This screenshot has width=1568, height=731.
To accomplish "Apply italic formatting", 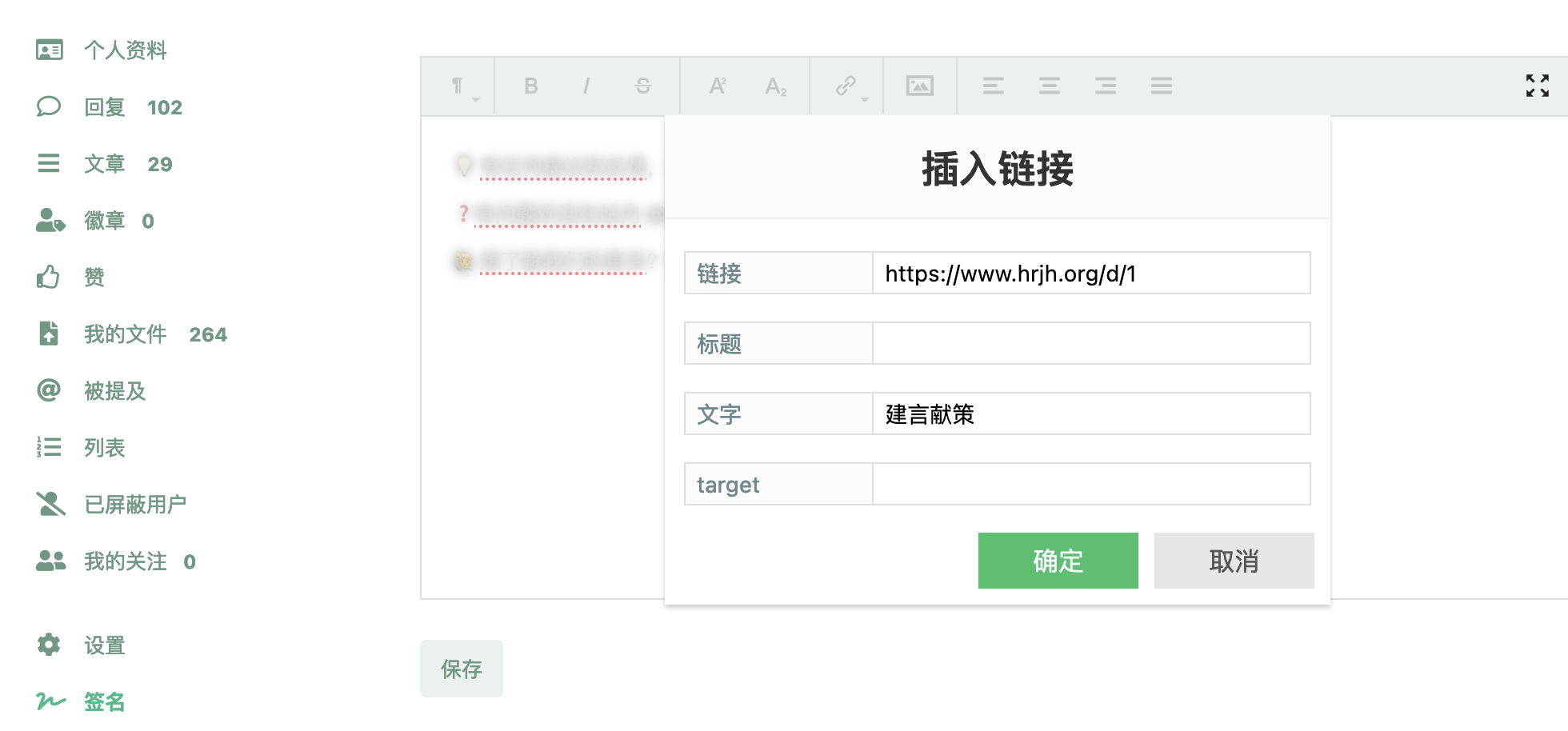I will pos(586,86).
